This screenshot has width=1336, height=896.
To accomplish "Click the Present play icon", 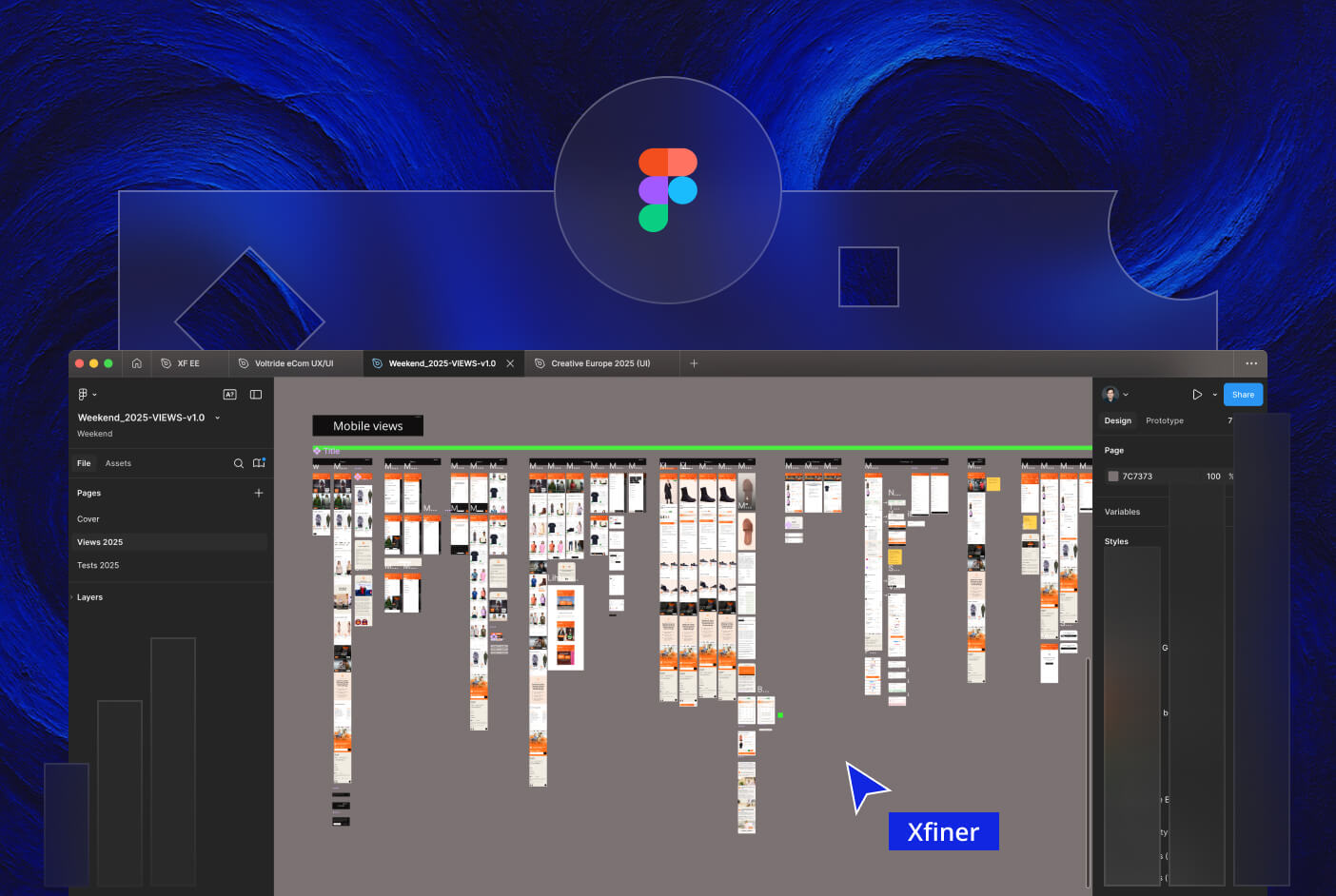I will [x=1197, y=394].
